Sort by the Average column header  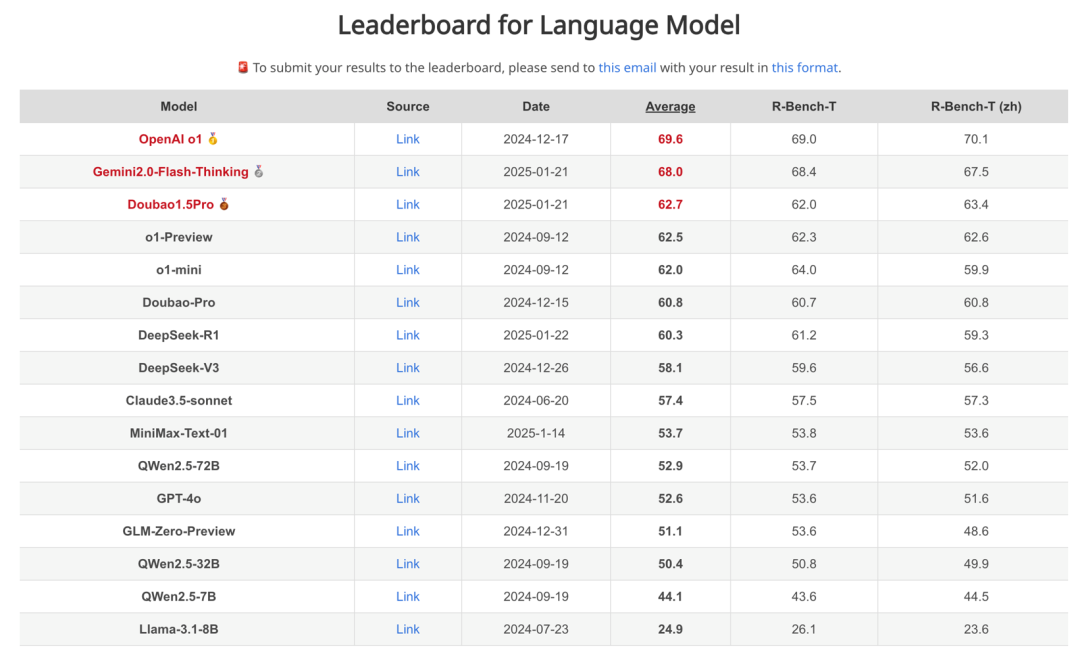point(670,107)
